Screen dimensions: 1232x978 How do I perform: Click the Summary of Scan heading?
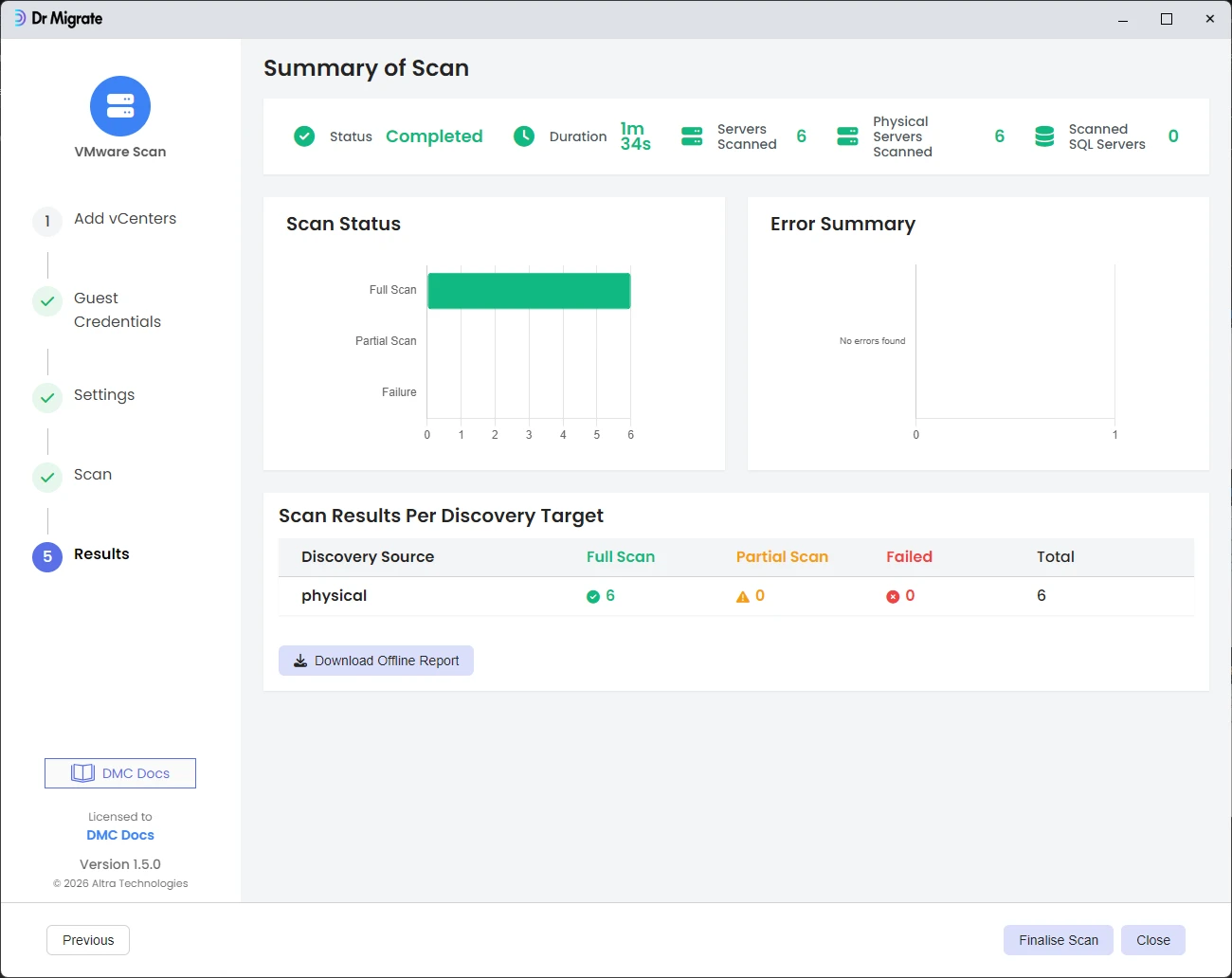click(366, 68)
